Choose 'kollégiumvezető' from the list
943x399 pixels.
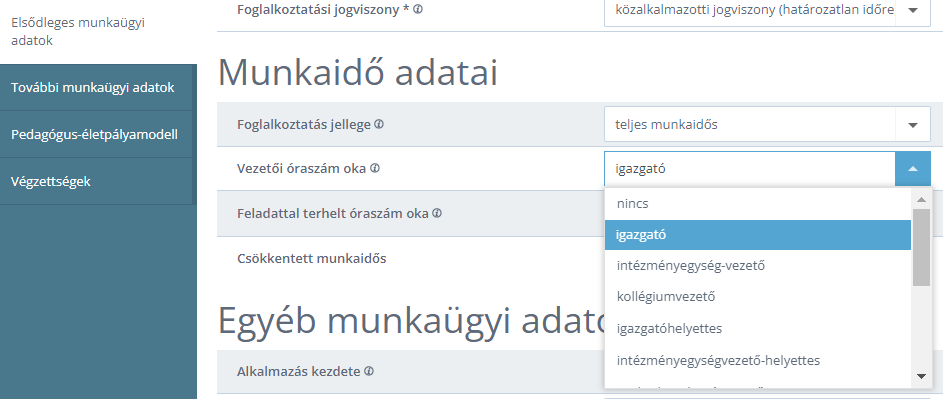[758, 297]
